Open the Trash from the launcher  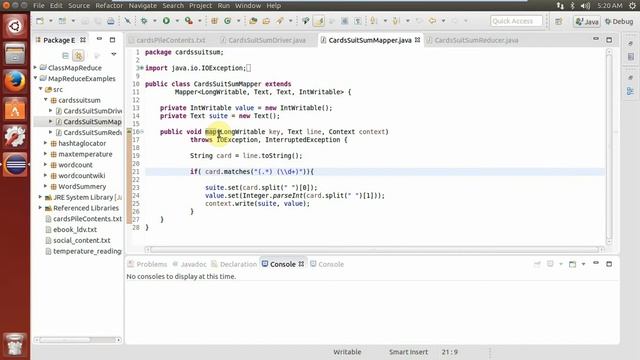tap(15, 345)
